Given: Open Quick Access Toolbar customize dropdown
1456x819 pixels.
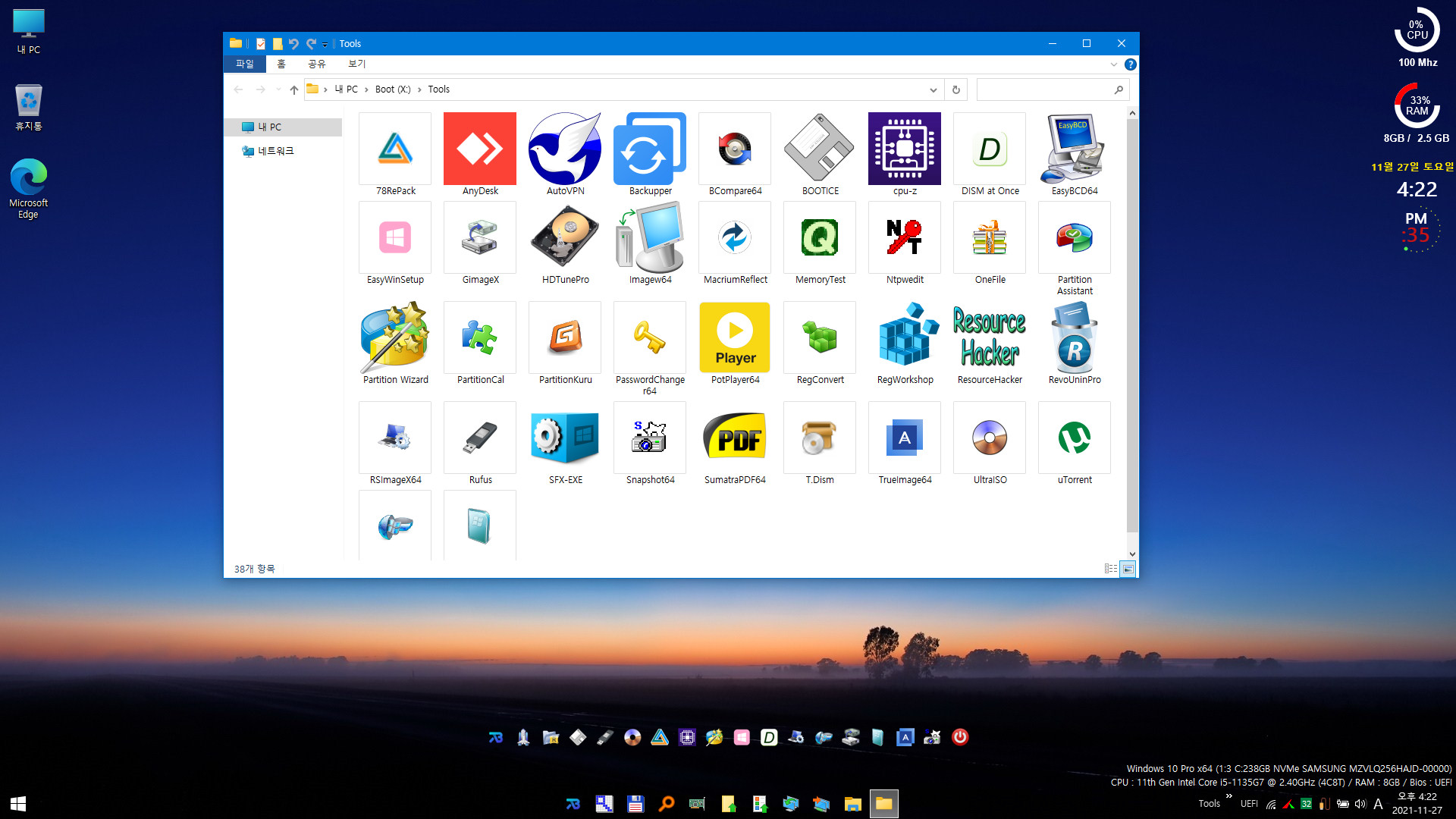Looking at the screenshot, I should tap(325, 44).
